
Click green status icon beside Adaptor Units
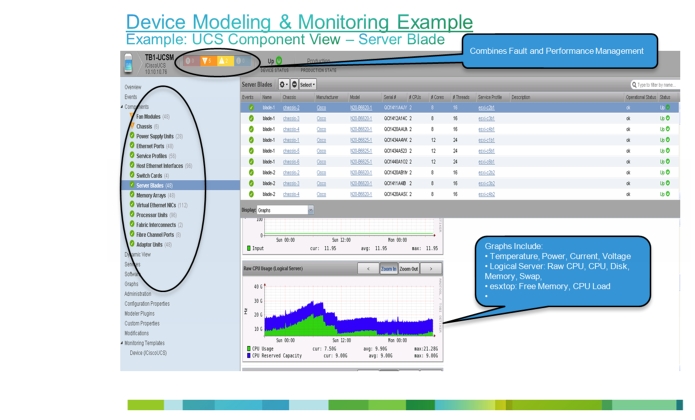coord(132,244)
